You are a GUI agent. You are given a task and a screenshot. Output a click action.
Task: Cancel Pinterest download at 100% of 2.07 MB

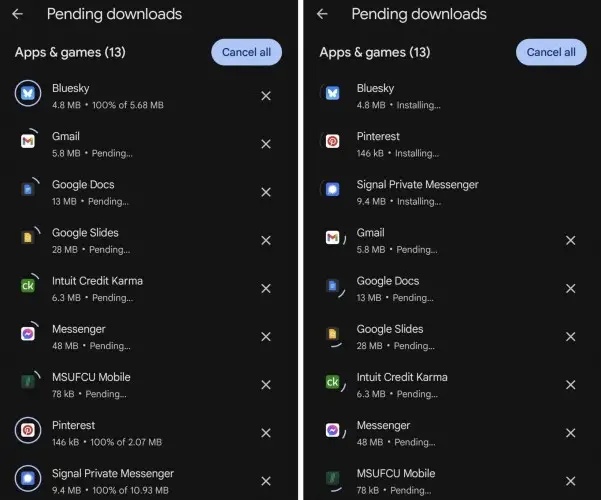click(266, 433)
